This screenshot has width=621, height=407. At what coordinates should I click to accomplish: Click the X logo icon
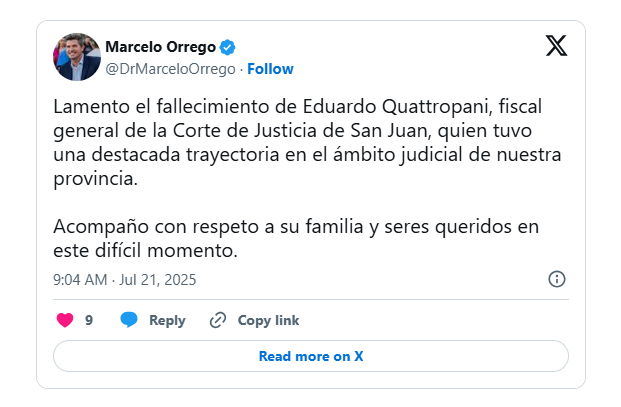(x=556, y=45)
